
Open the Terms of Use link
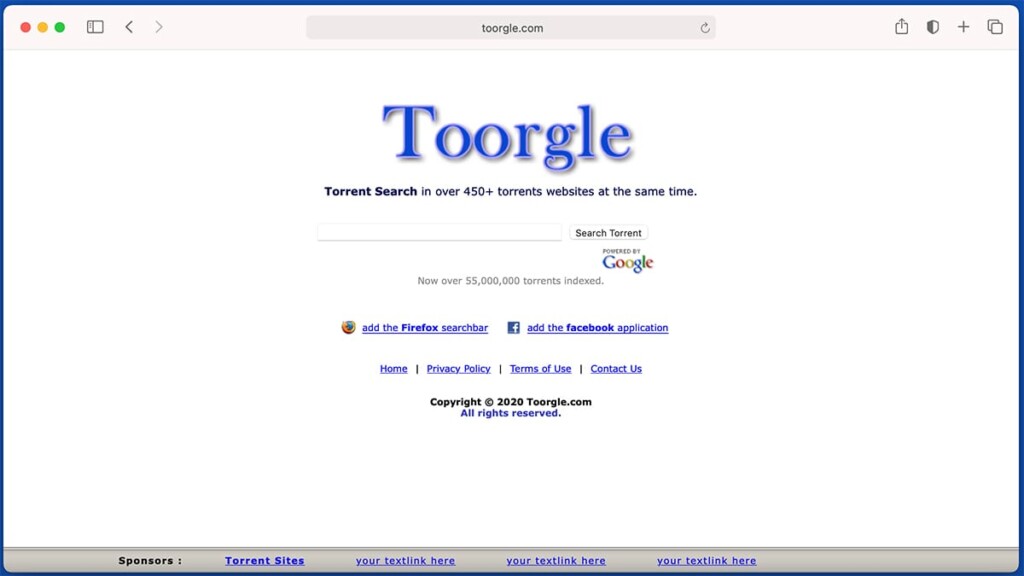[541, 369]
